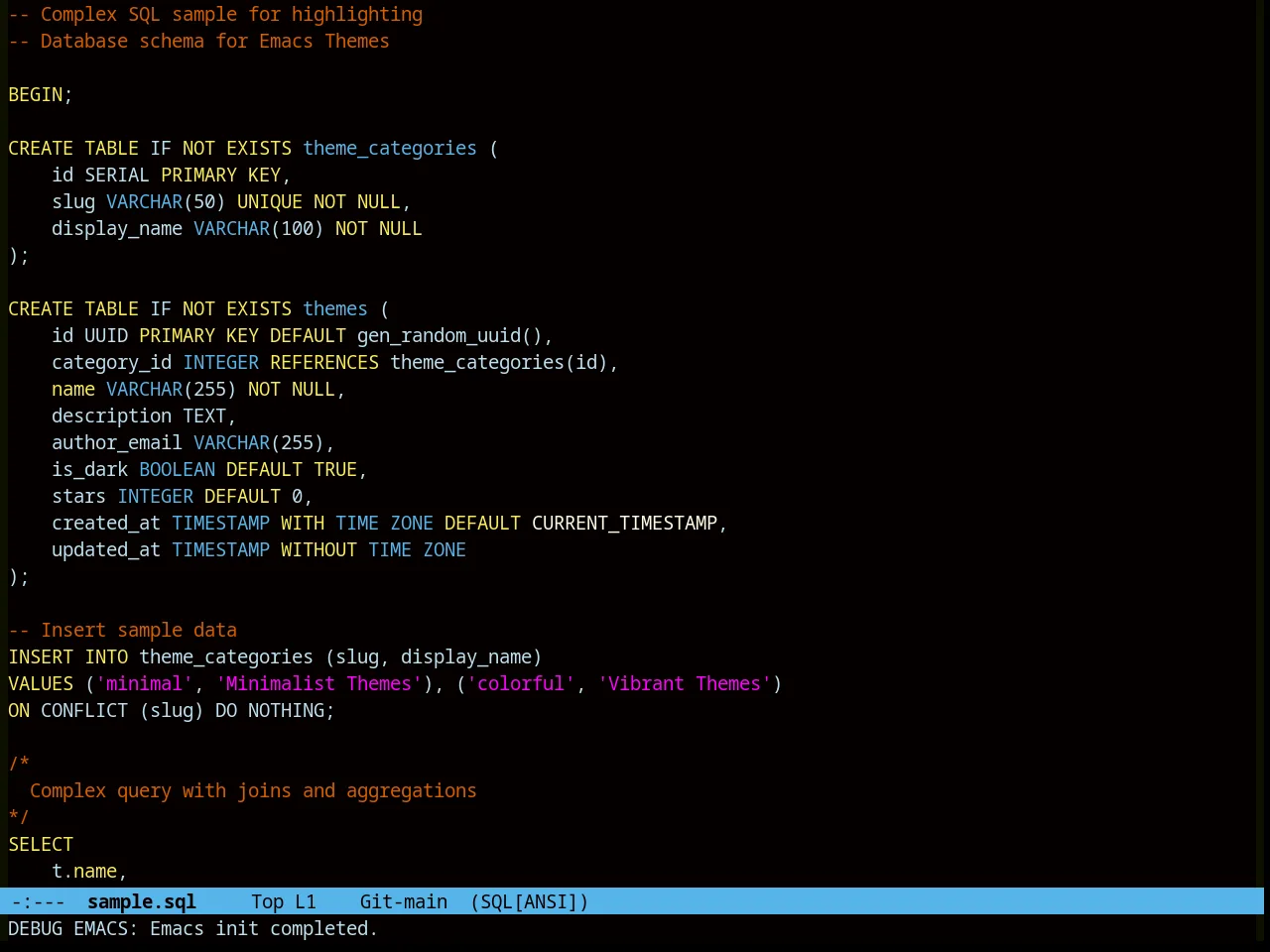Click author_email column name
The image size is (1270, 952).
point(117,442)
